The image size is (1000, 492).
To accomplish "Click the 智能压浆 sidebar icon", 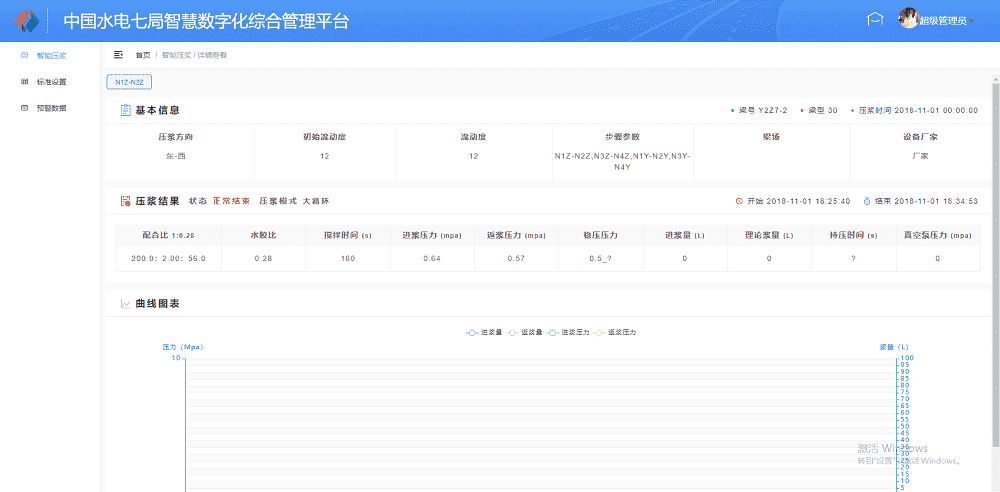I will 25,56.
